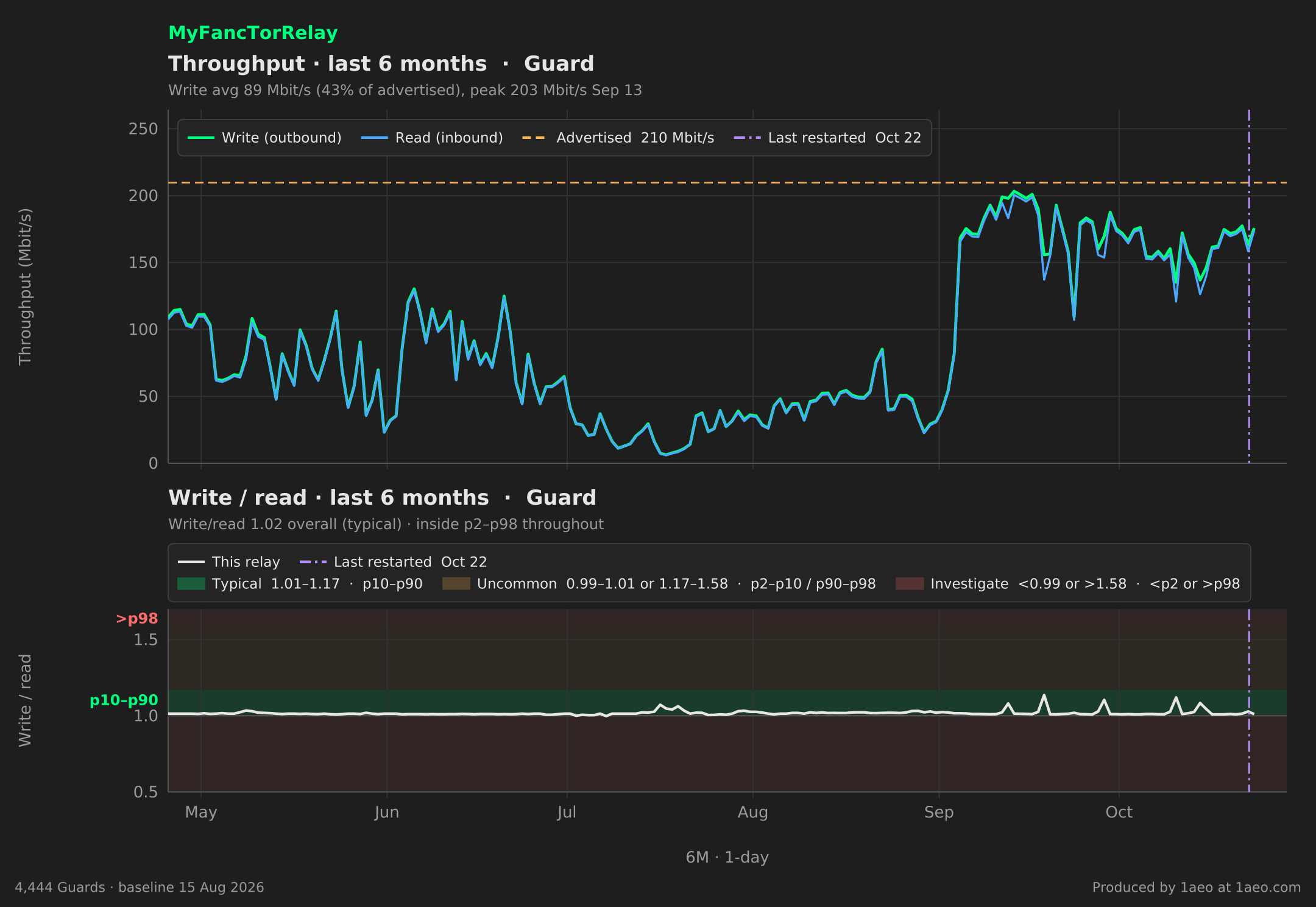Click the >p98 axis marker label
Screen dimensions: 1316x907
[x=136, y=619]
